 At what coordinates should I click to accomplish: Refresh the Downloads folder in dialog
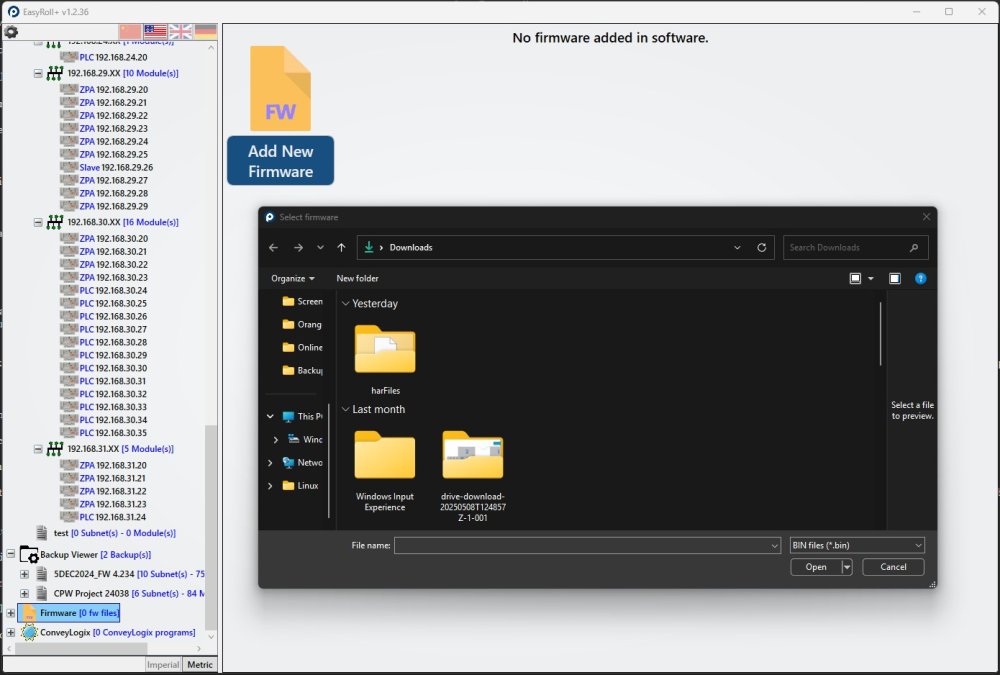click(762, 248)
